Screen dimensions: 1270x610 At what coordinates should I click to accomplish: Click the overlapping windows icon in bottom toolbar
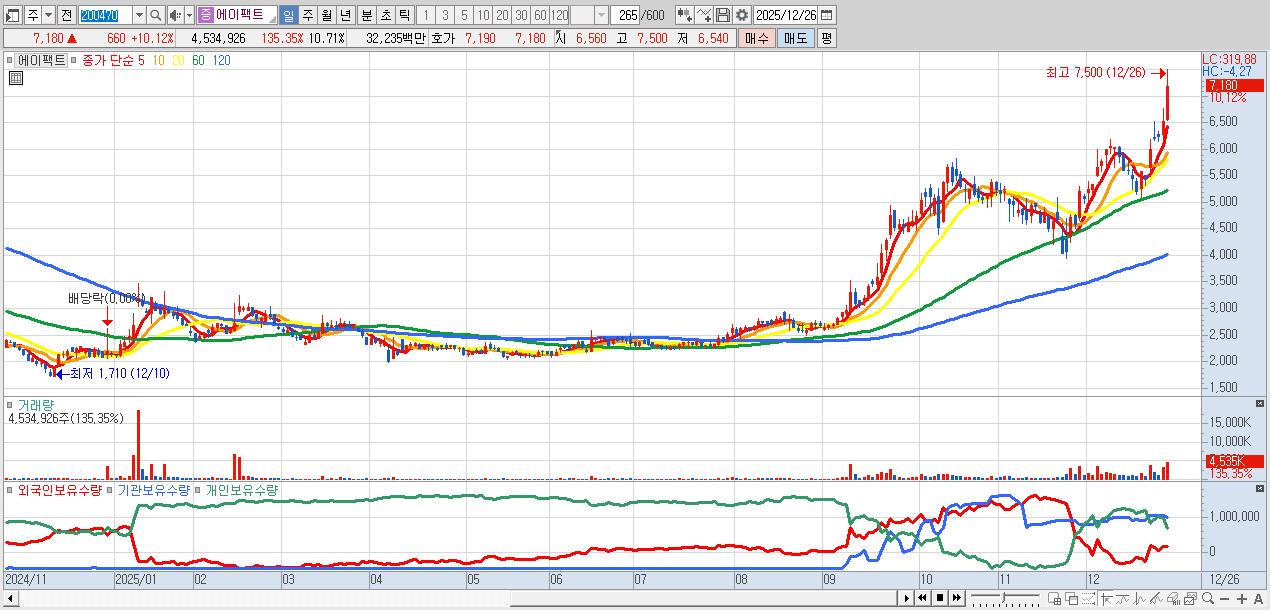click(1071, 598)
